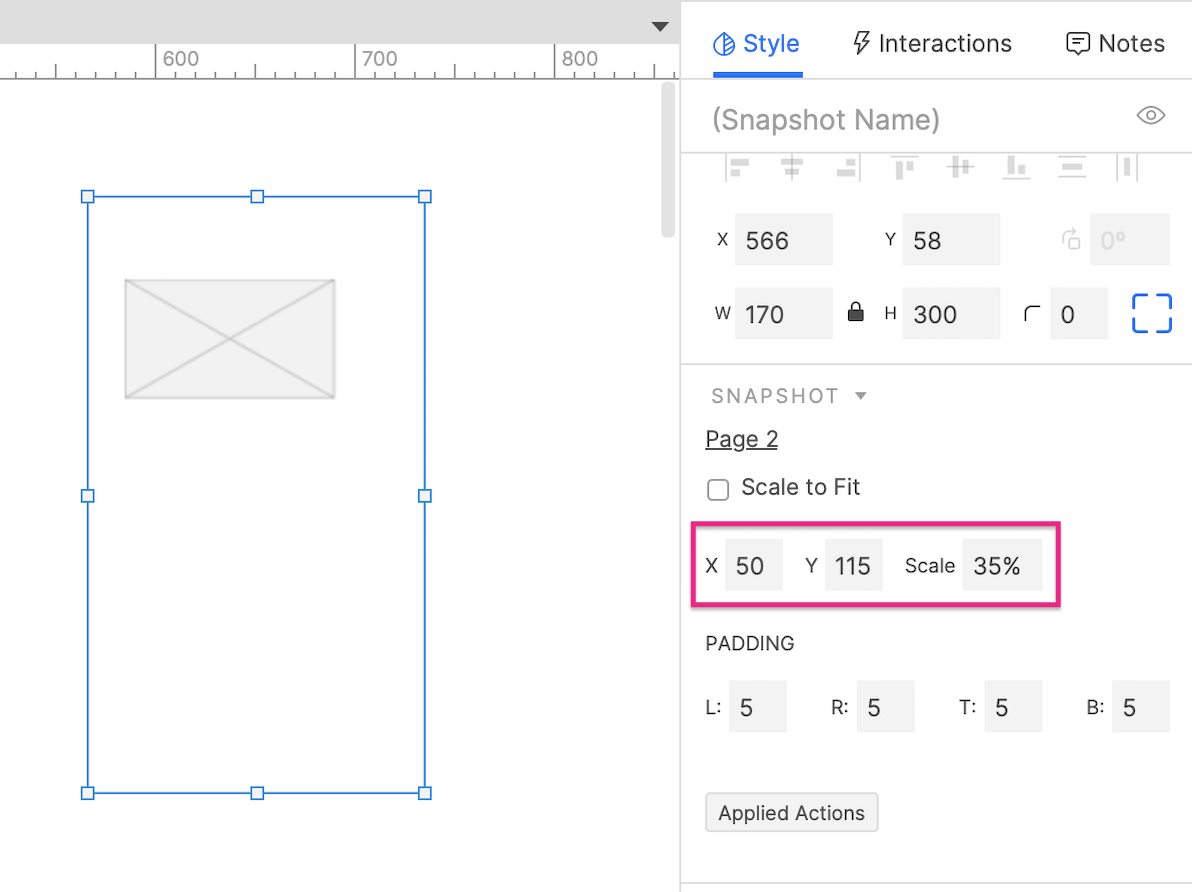Click the corner radius field showing 0
This screenshot has height=892, width=1192.
pos(1079,313)
